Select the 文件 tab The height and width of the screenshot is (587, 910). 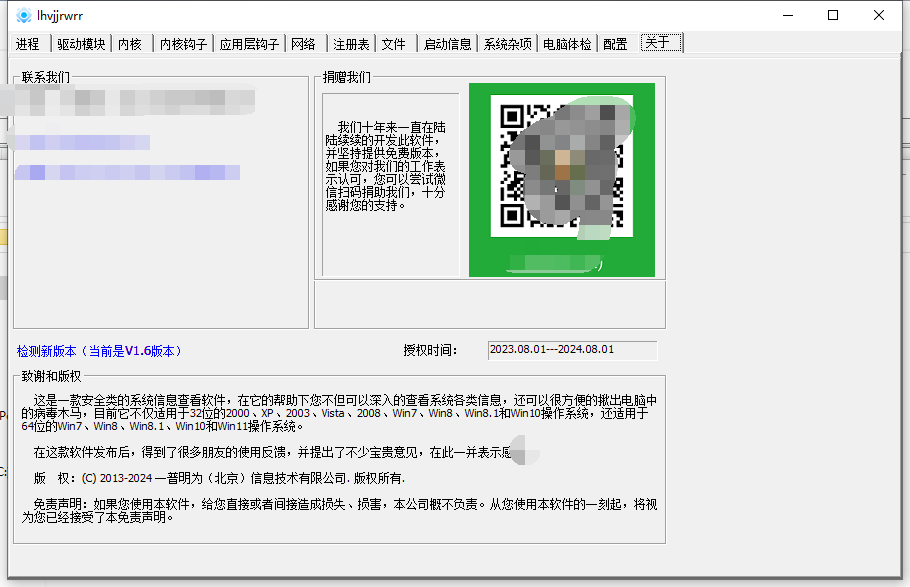(x=393, y=44)
